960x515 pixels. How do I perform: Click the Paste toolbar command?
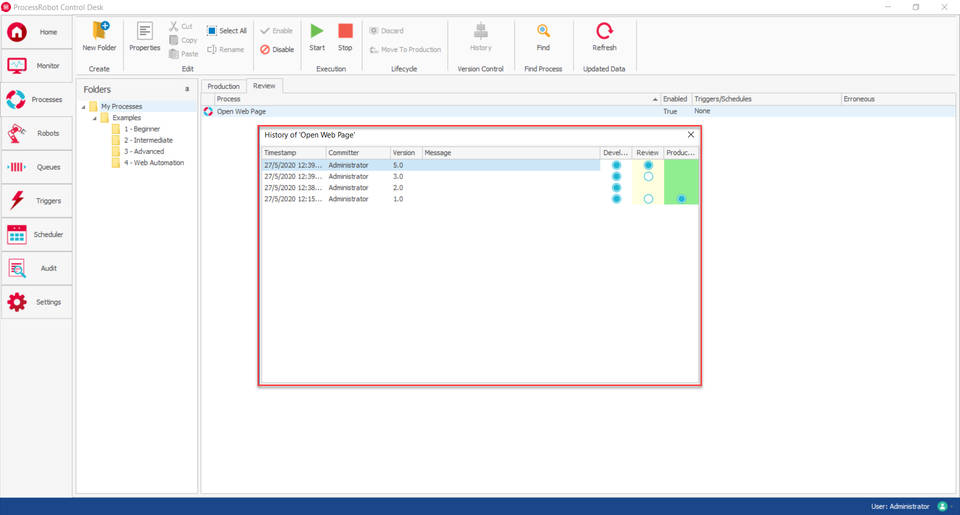(x=183, y=54)
